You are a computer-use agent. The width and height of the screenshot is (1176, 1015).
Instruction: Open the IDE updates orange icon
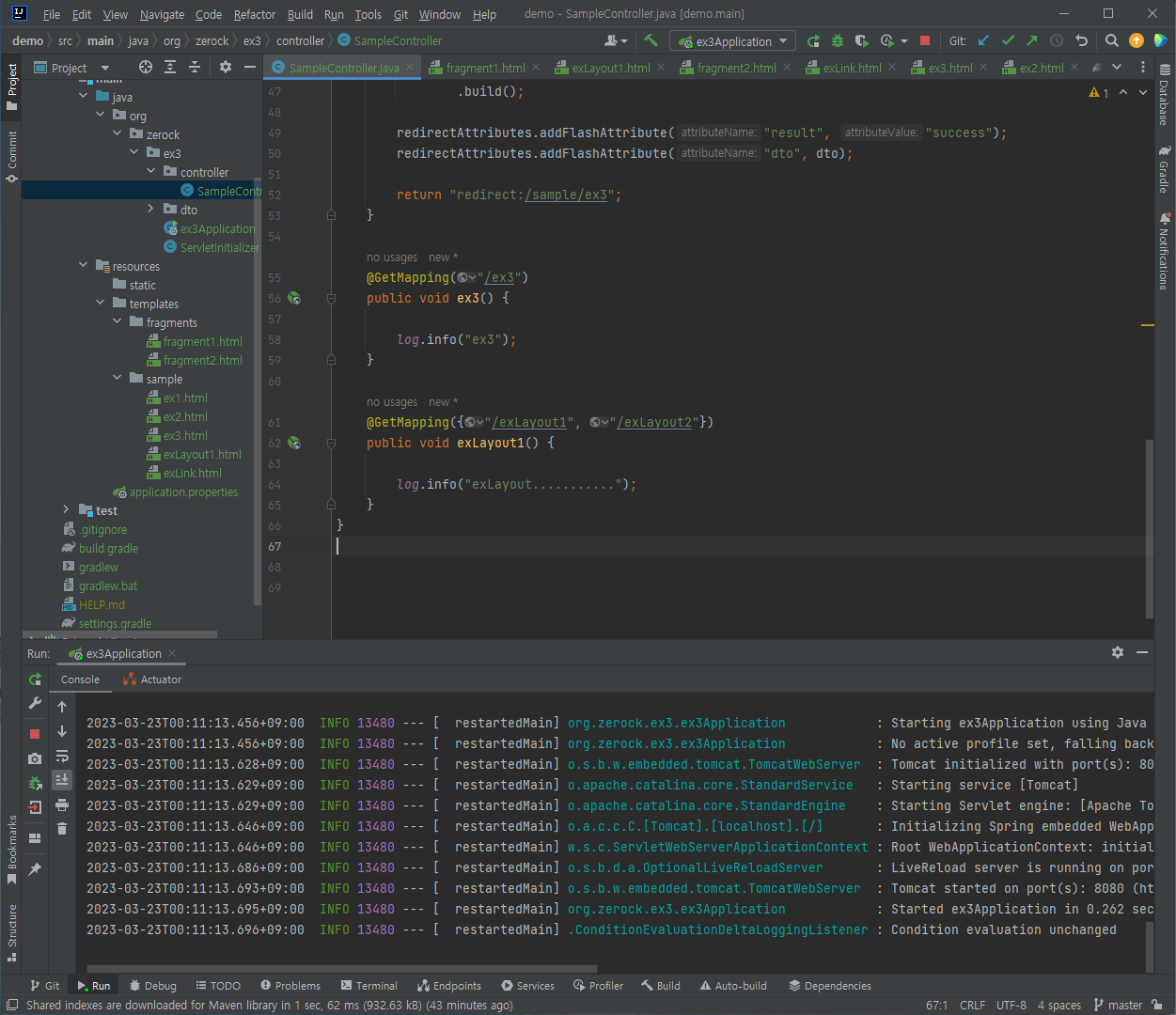point(1137,40)
